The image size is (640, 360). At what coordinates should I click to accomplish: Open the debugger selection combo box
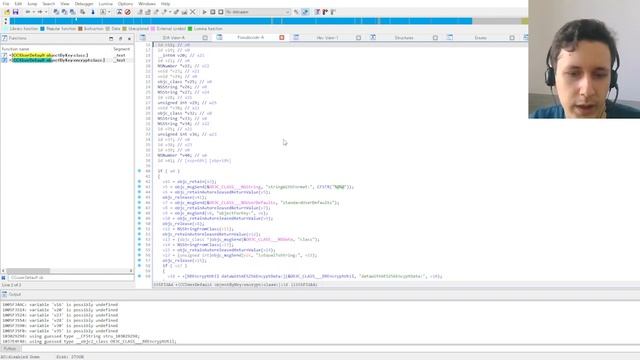click(x=258, y=12)
